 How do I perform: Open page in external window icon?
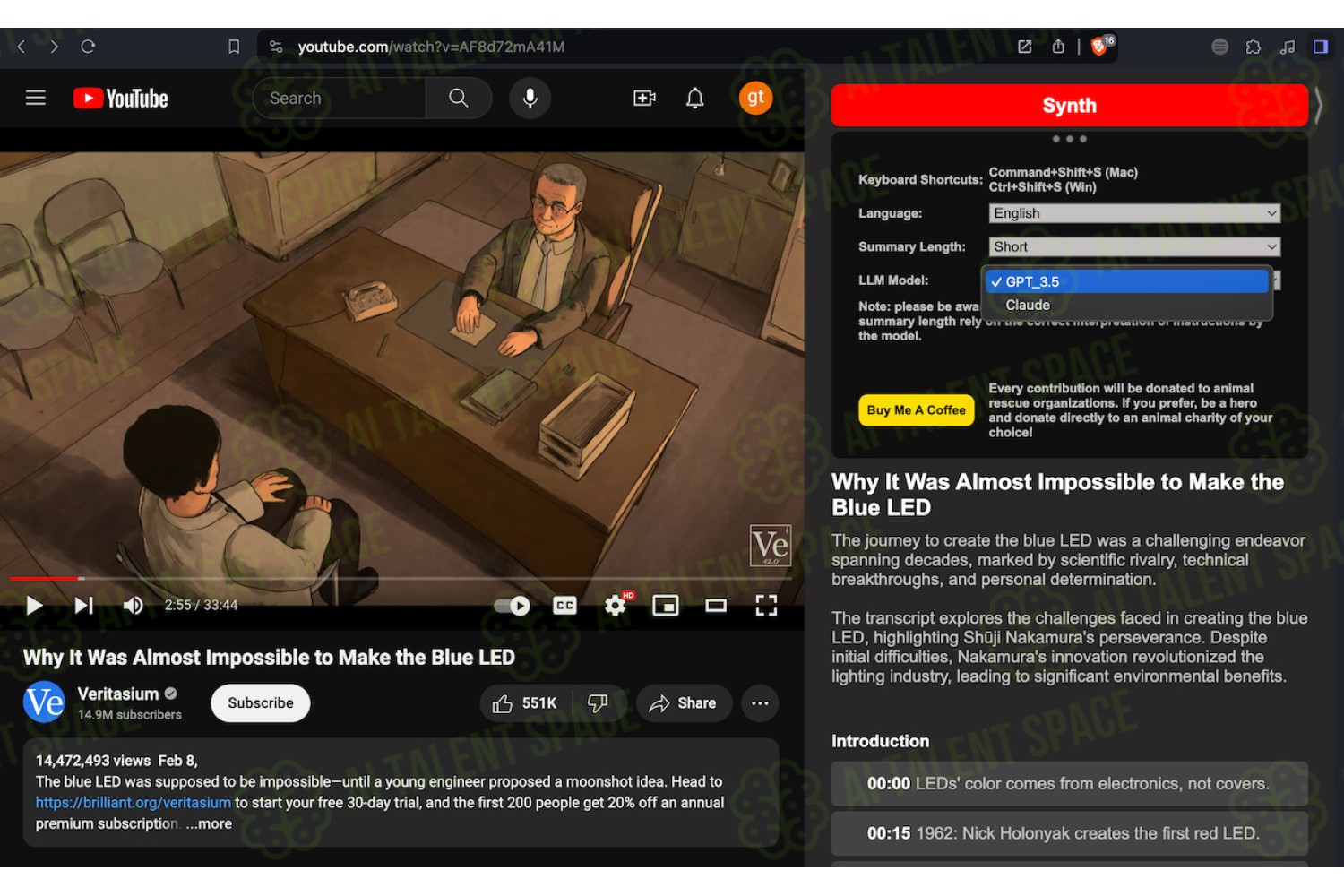point(1024,47)
